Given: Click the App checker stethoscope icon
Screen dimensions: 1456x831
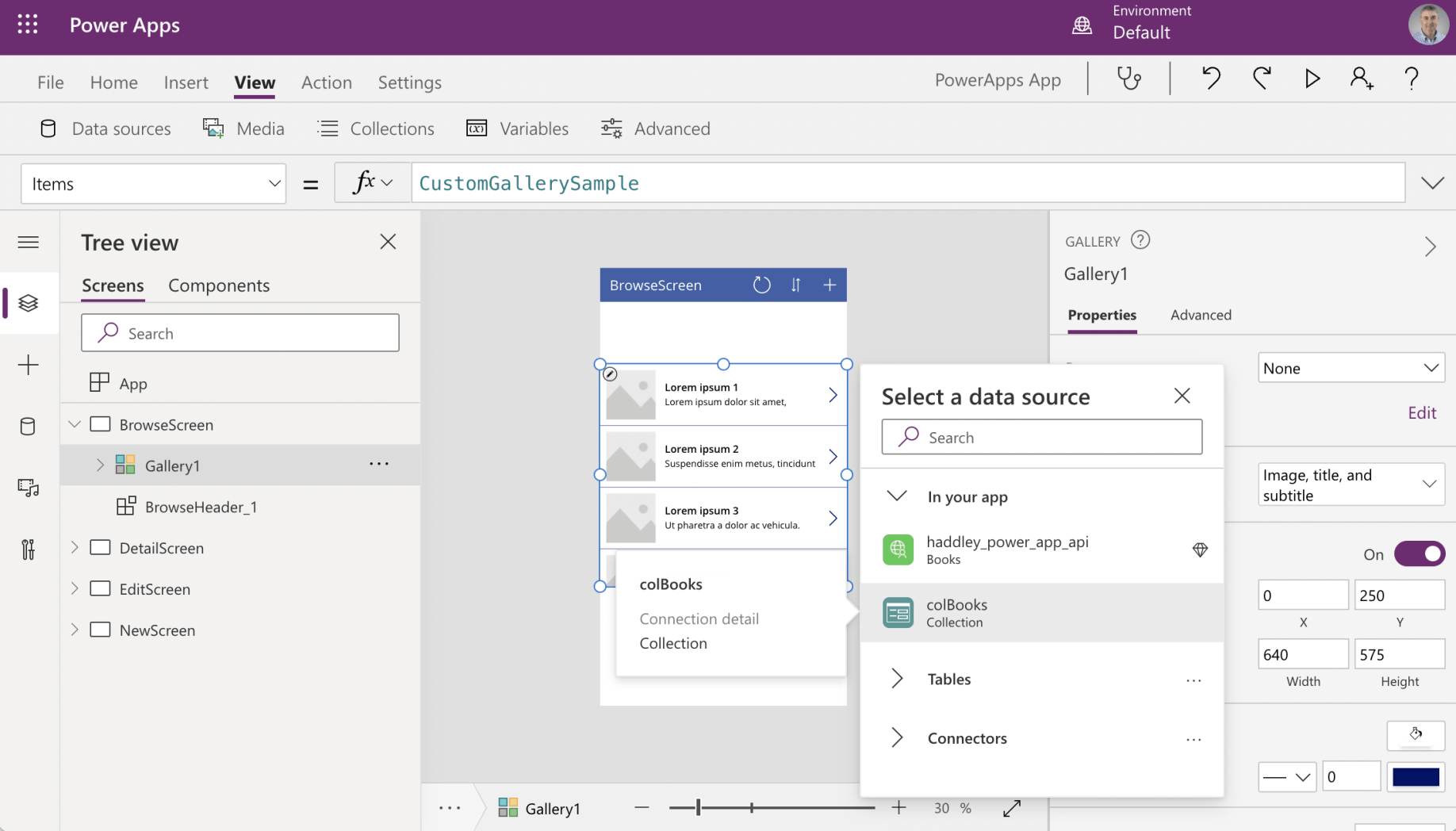Looking at the screenshot, I should [1128, 79].
